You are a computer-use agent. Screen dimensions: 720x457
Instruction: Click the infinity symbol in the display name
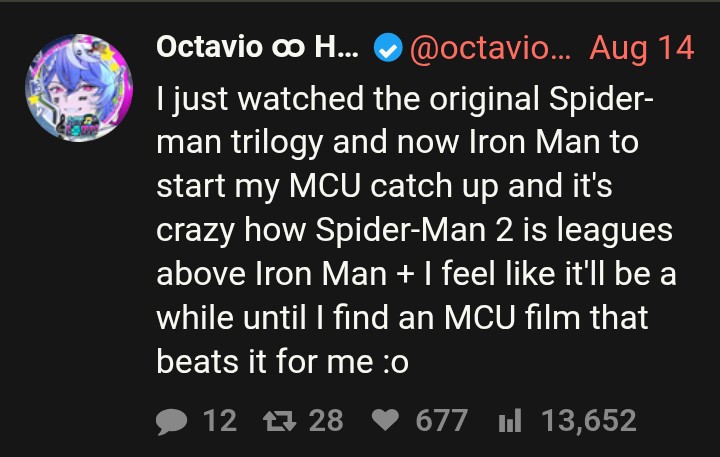(287, 48)
